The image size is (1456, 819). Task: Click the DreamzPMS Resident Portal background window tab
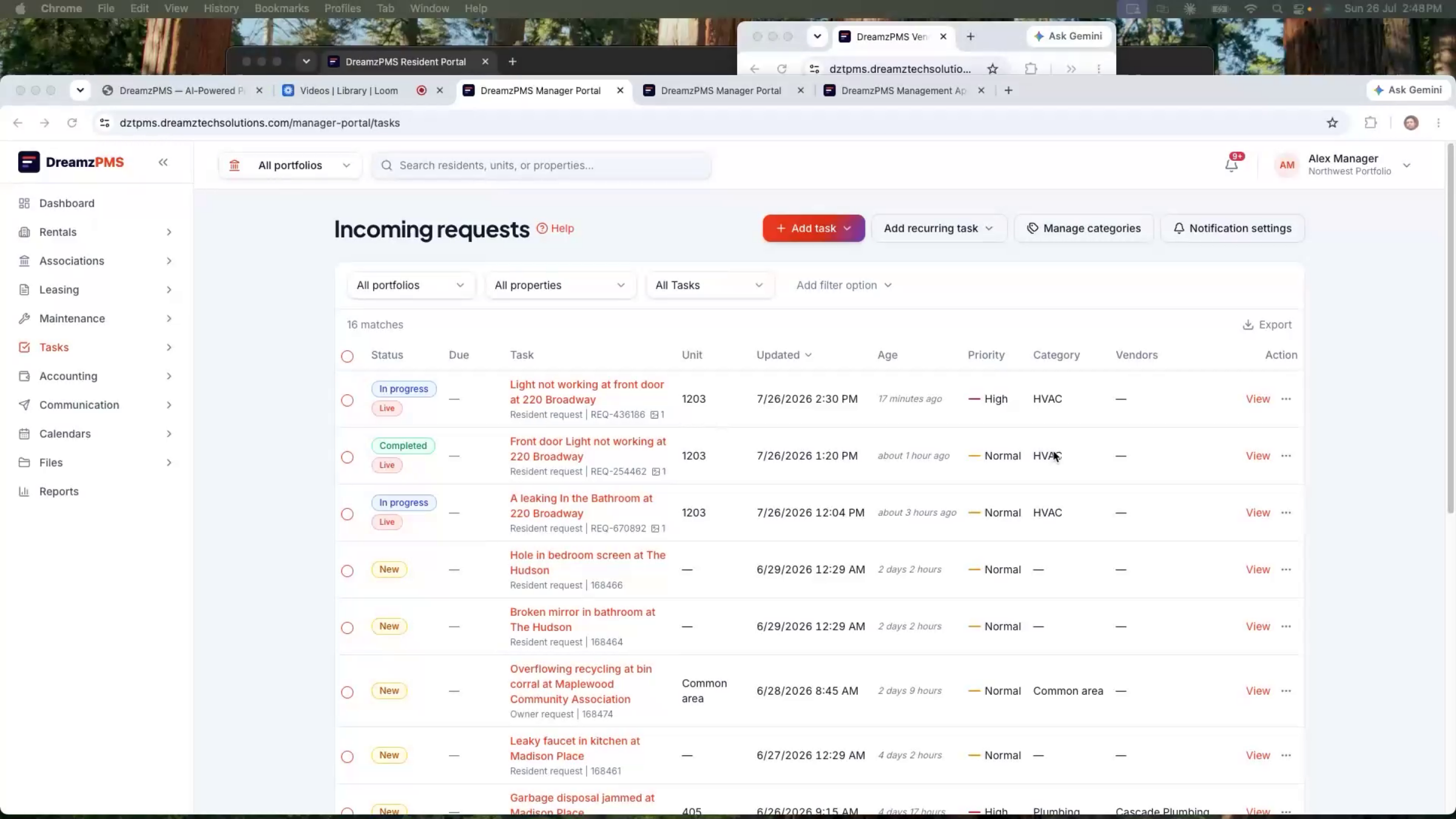point(405,61)
